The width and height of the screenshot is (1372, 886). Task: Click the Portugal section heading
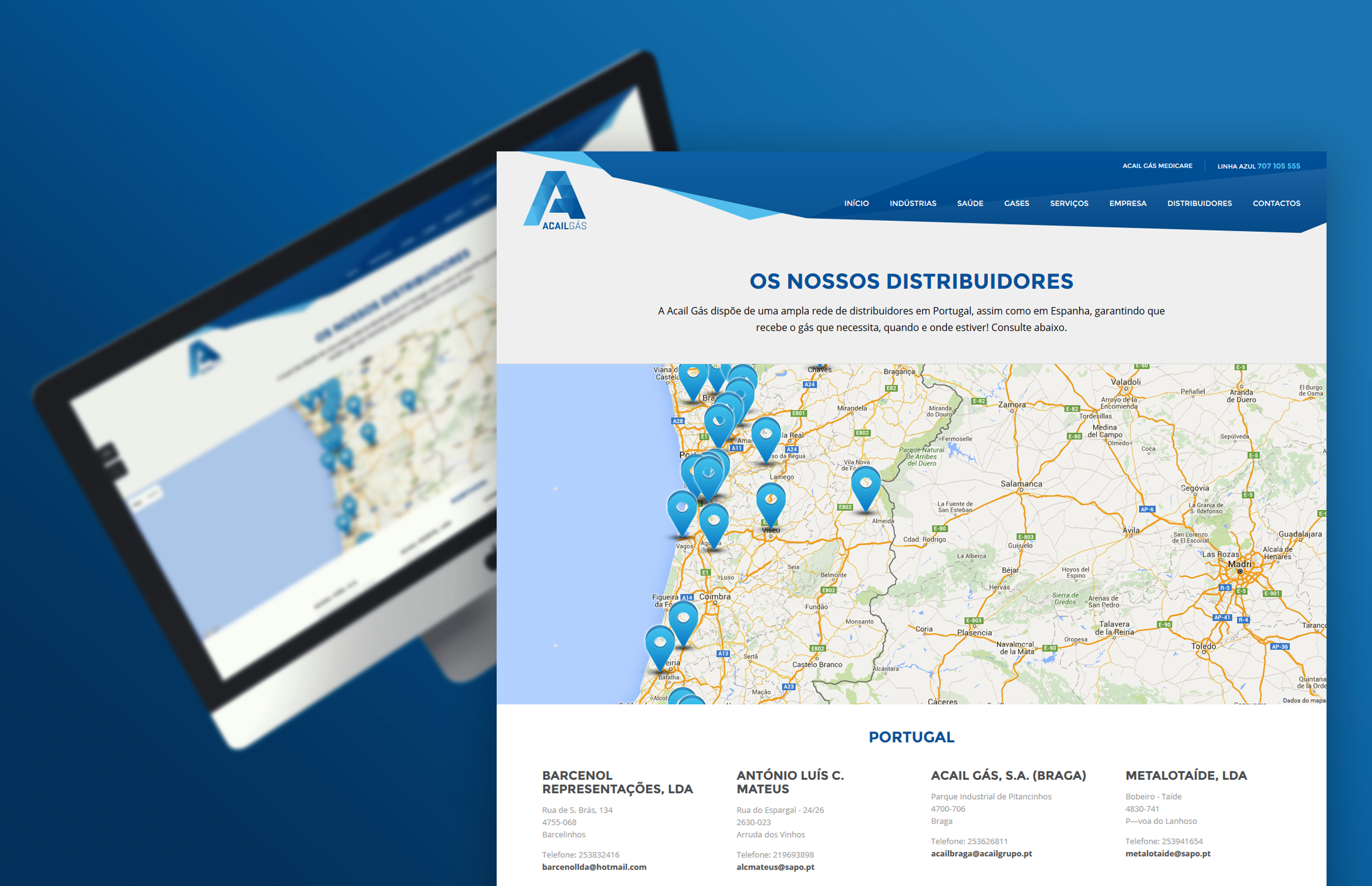point(911,737)
